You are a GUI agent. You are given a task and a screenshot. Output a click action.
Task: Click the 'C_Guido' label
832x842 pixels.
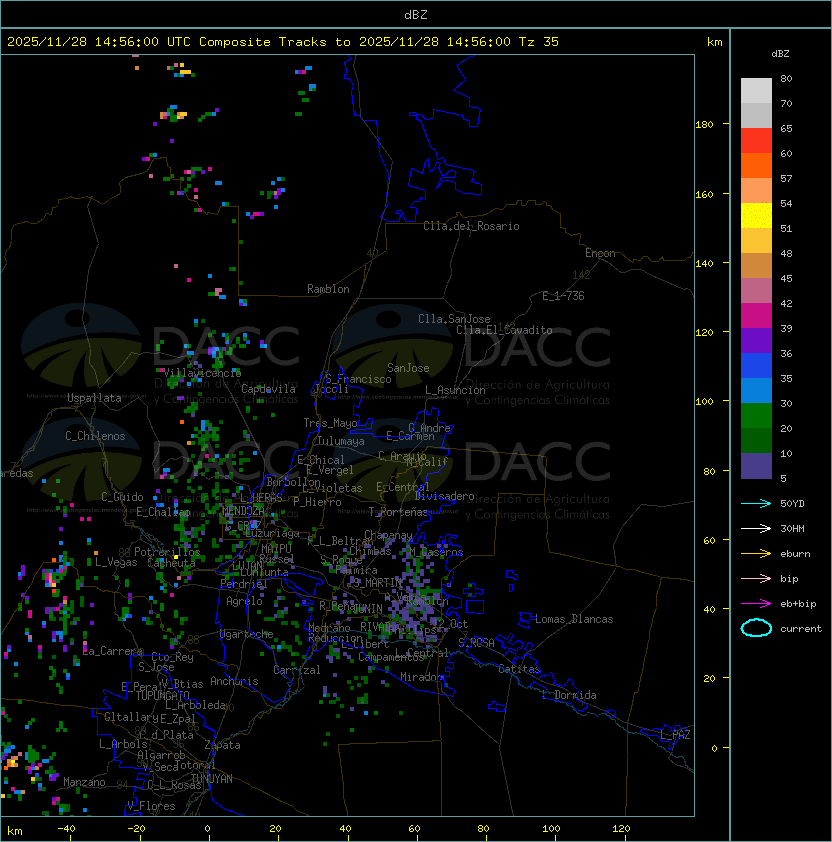coord(122,497)
